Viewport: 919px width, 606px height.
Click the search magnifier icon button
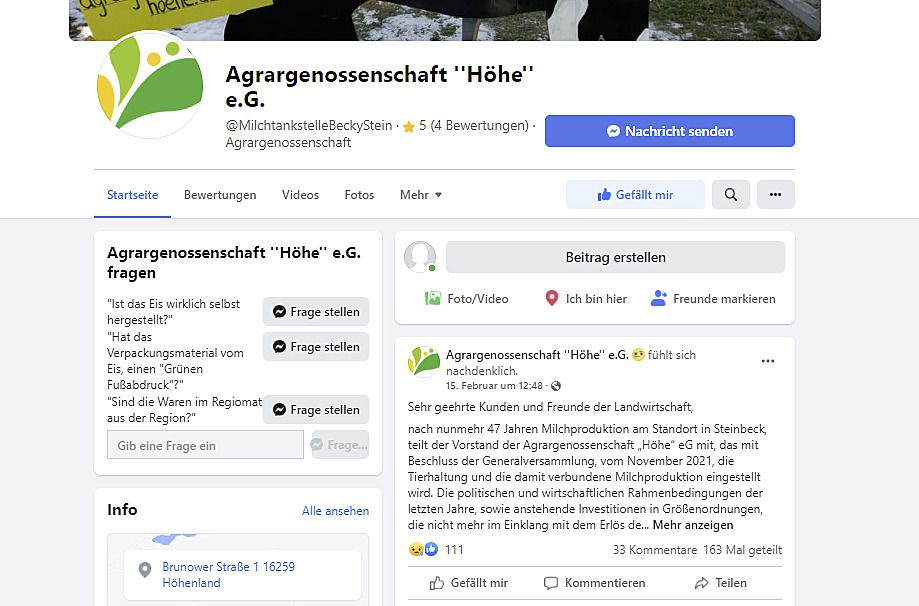[x=730, y=195]
